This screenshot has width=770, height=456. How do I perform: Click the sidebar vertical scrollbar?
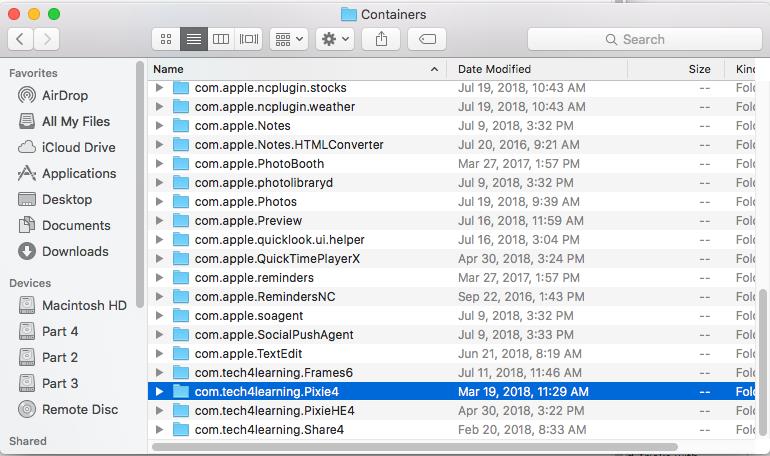tap(140, 184)
